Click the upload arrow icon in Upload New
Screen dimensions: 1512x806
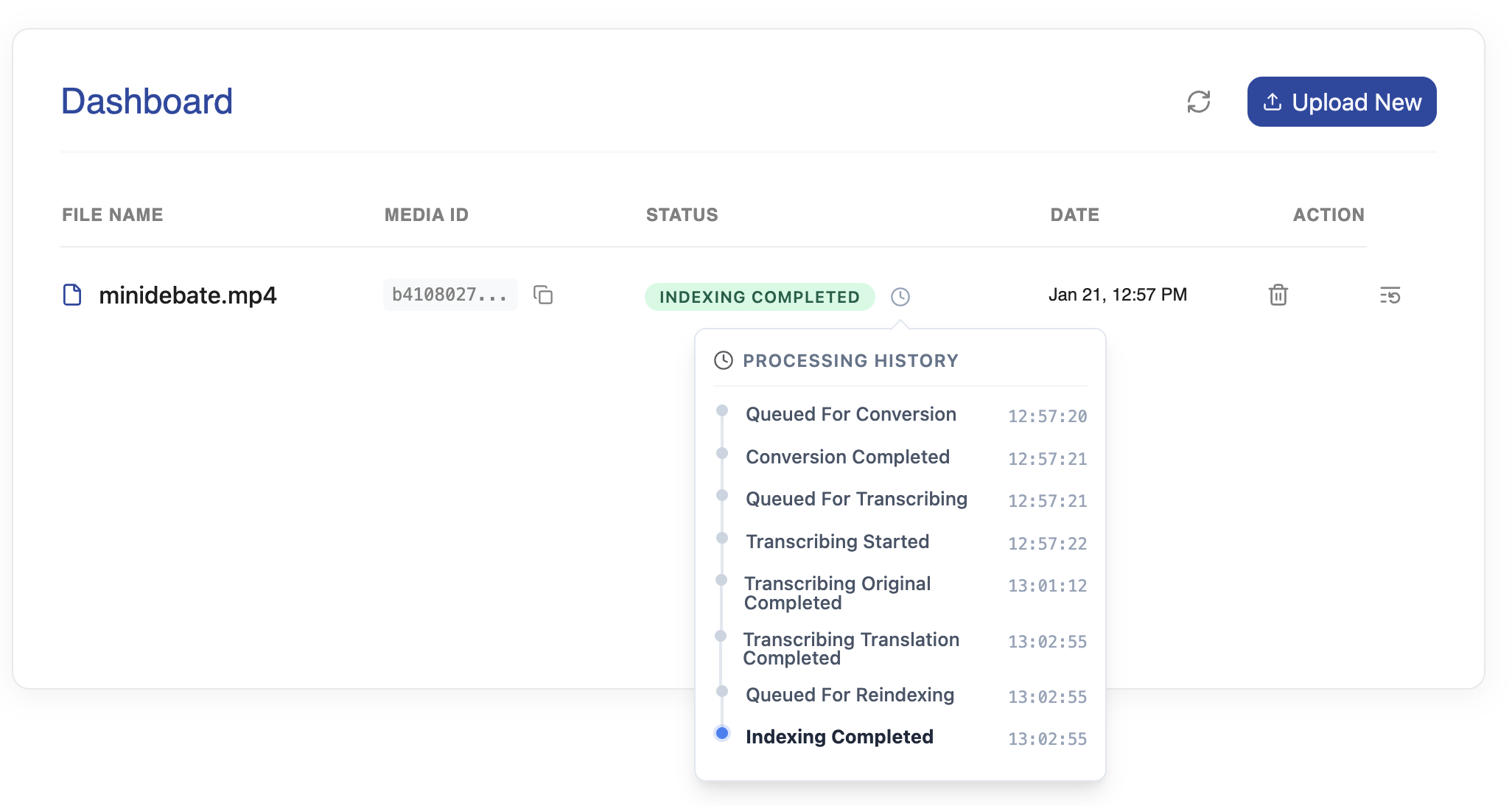(x=1273, y=102)
